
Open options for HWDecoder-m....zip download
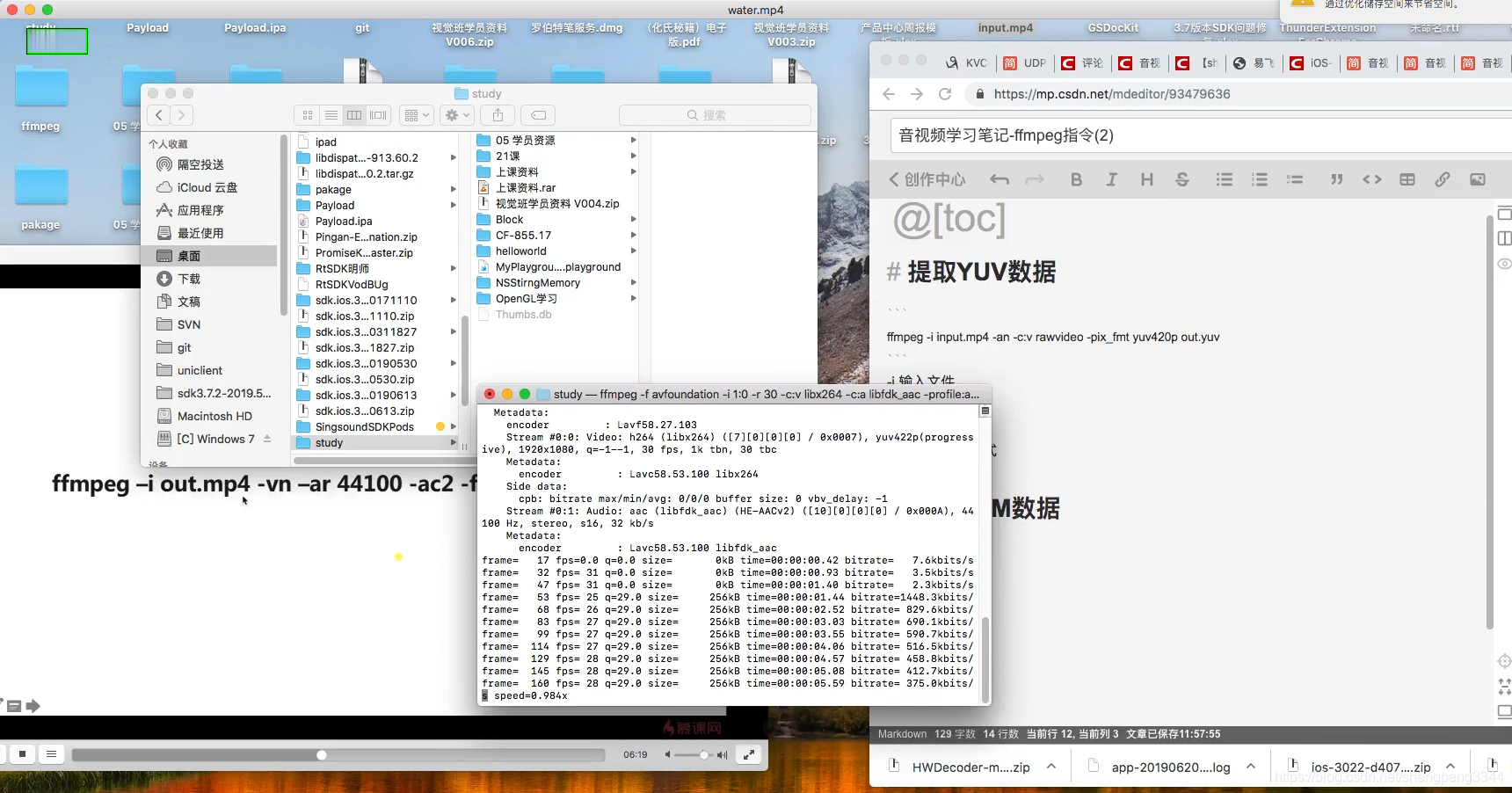click(x=1051, y=767)
